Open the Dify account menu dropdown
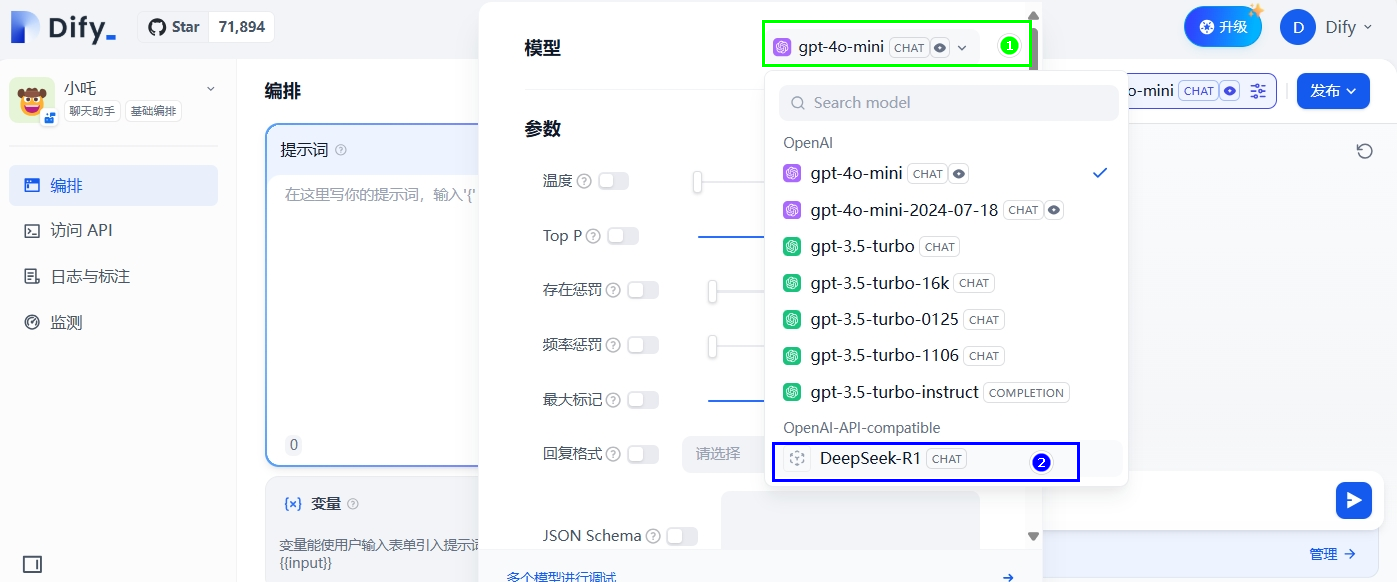 point(1332,27)
